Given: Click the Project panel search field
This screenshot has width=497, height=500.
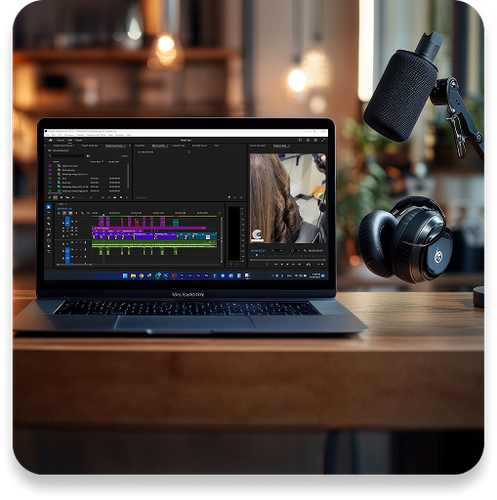Looking at the screenshot, I should 67,156.
